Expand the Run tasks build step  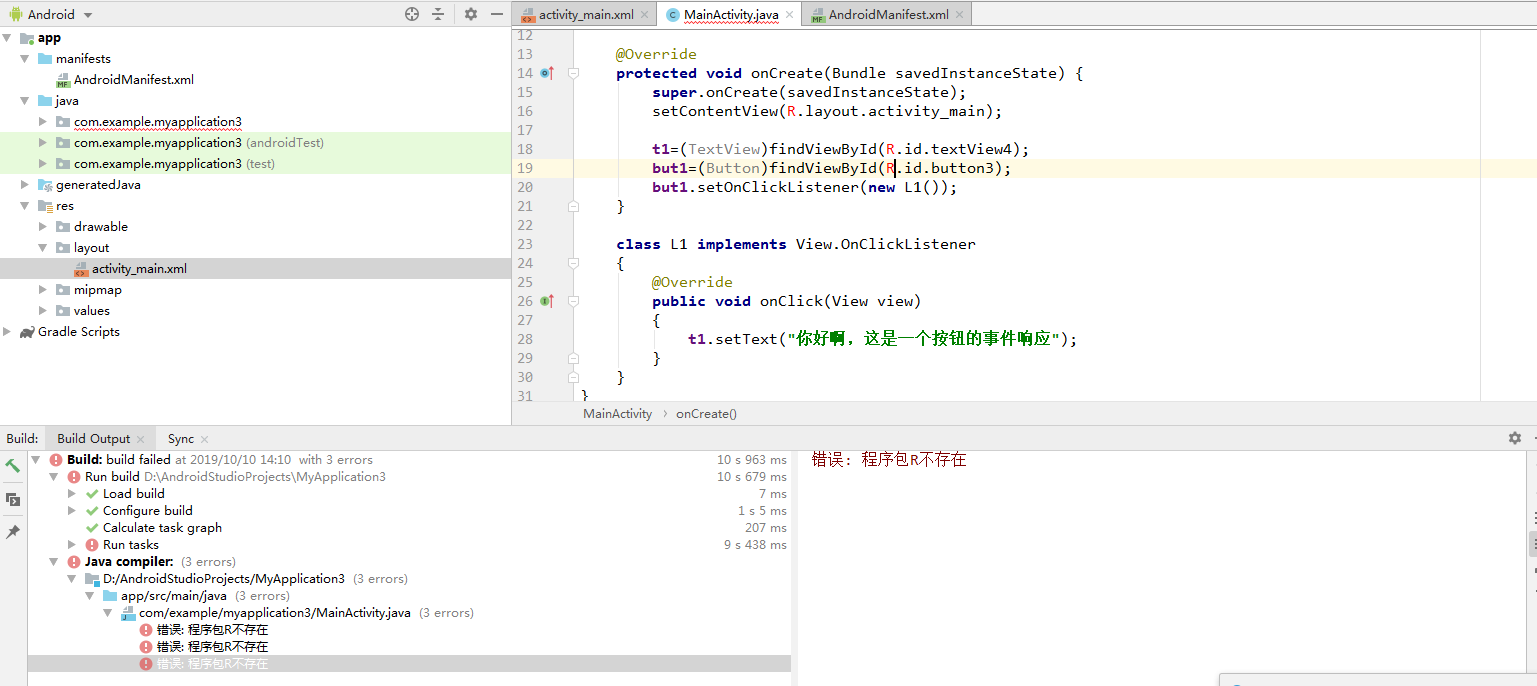point(71,544)
